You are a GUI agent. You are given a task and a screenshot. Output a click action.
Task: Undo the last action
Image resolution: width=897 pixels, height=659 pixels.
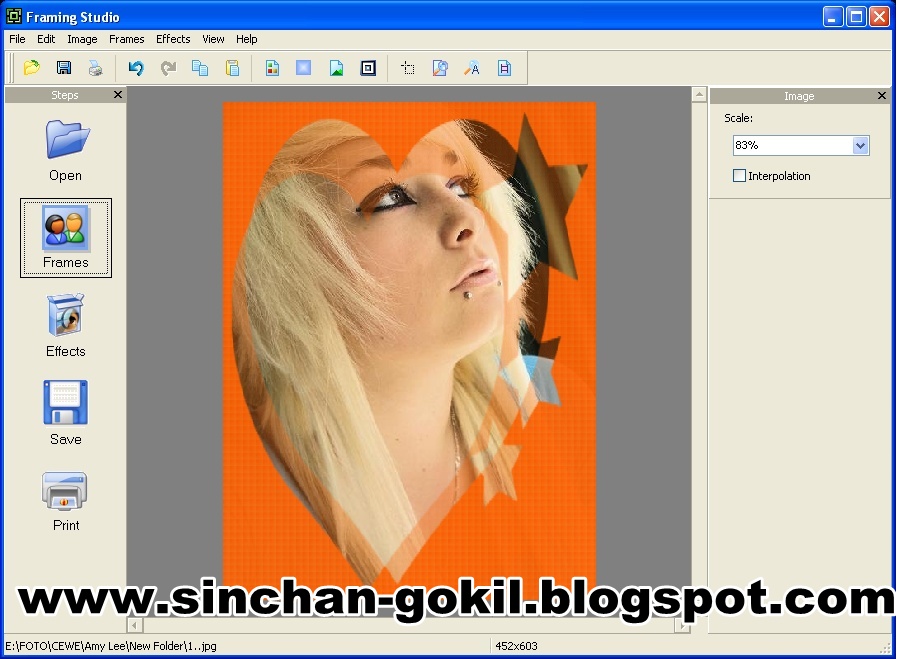coord(137,67)
